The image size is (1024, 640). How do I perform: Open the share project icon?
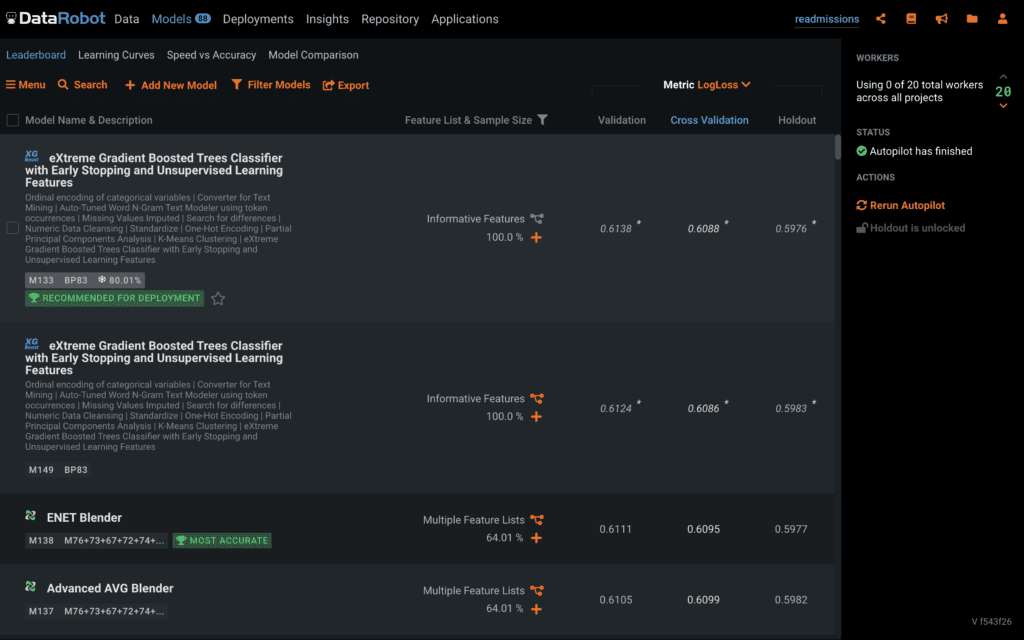[881, 19]
